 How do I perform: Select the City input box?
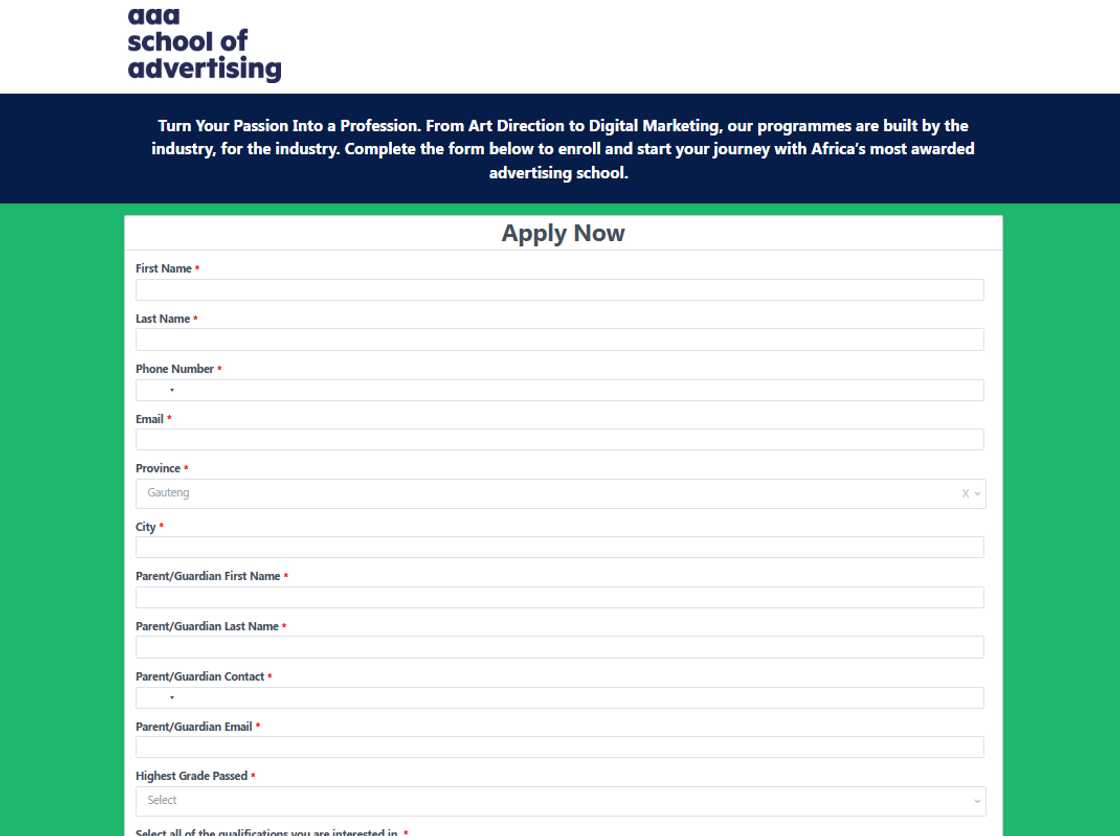(560, 546)
